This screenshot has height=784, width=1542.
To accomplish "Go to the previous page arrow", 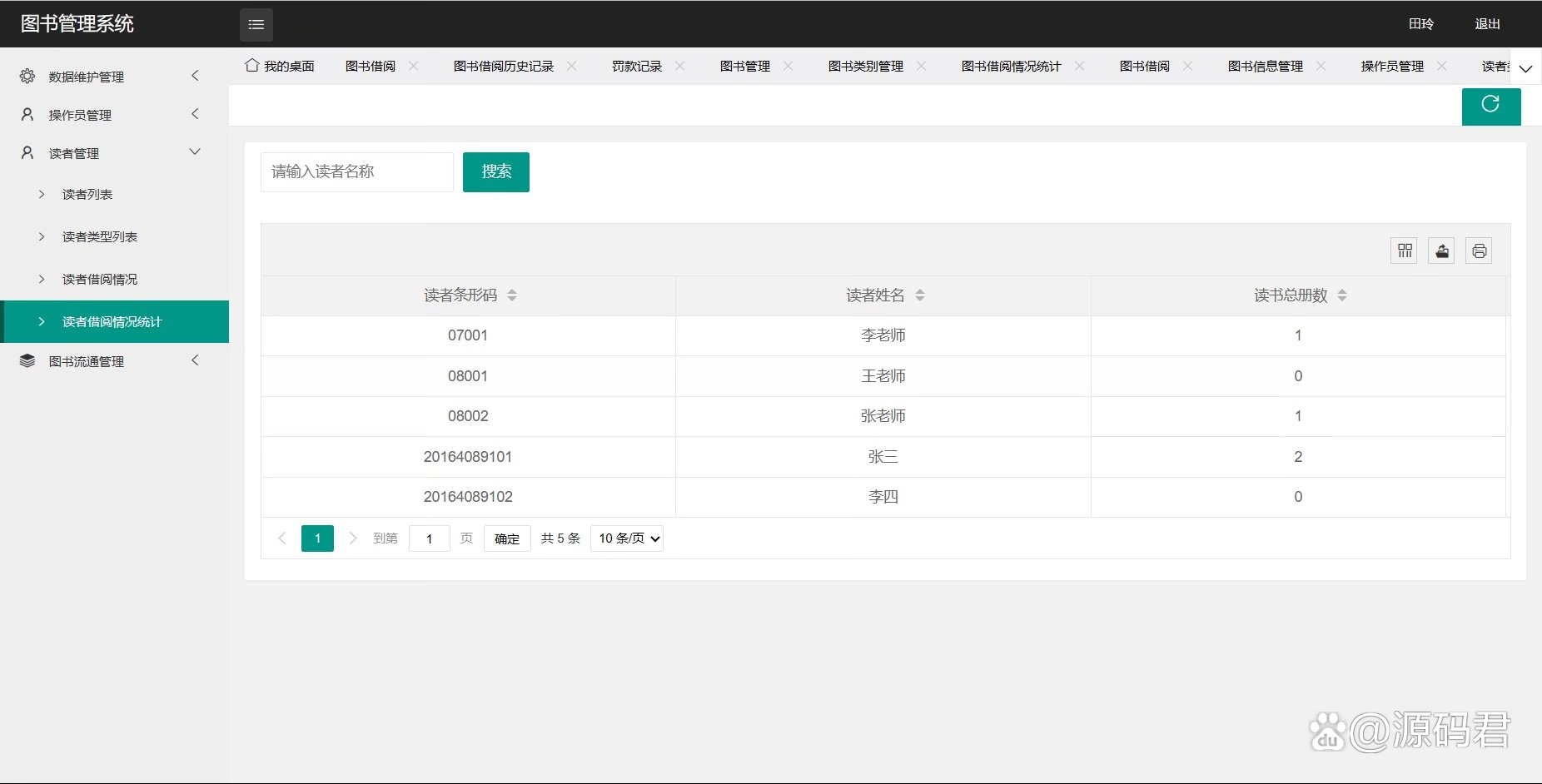I will [282, 538].
